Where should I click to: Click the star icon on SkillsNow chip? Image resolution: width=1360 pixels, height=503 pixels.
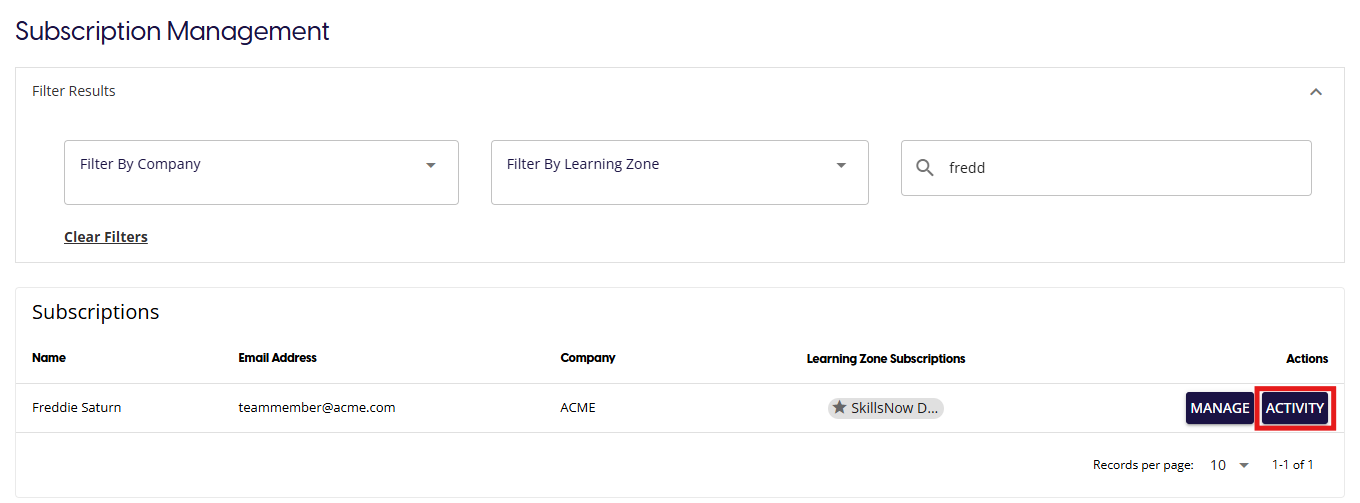point(840,408)
